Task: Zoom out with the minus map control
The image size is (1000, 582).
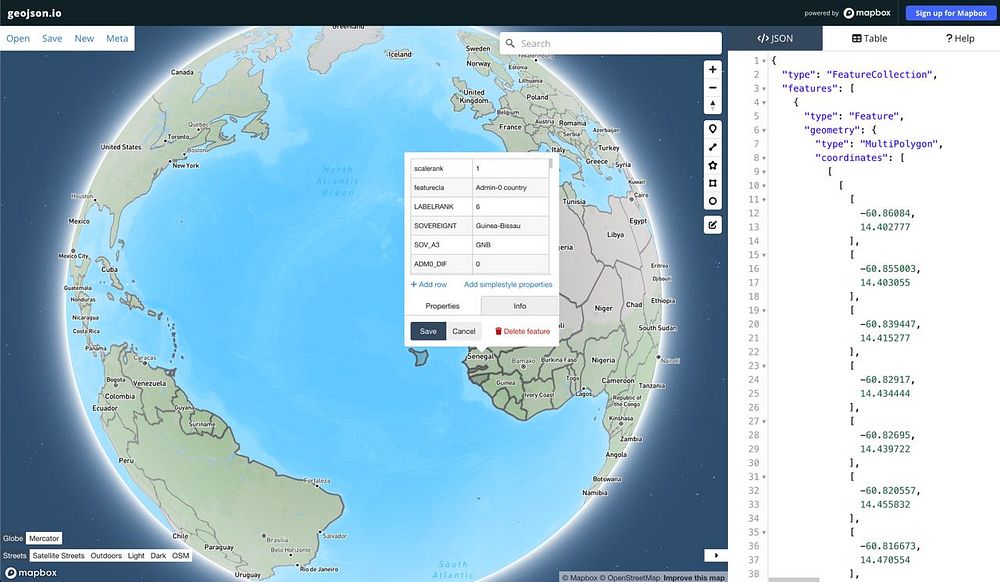Action: [x=712, y=87]
